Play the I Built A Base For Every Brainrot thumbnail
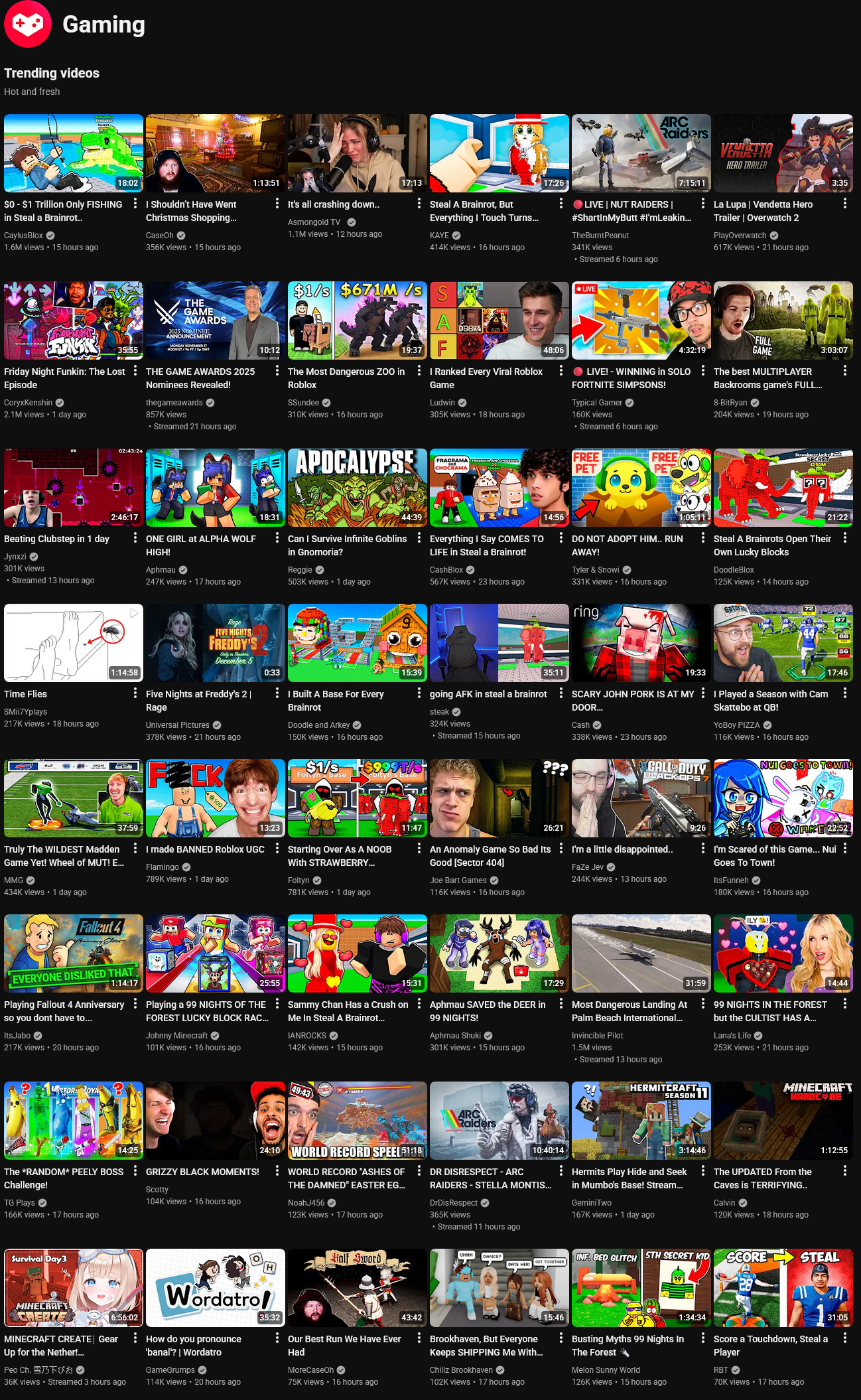This screenshot has height=1400, width=861. pyautogui.click(x=358, y=643)
